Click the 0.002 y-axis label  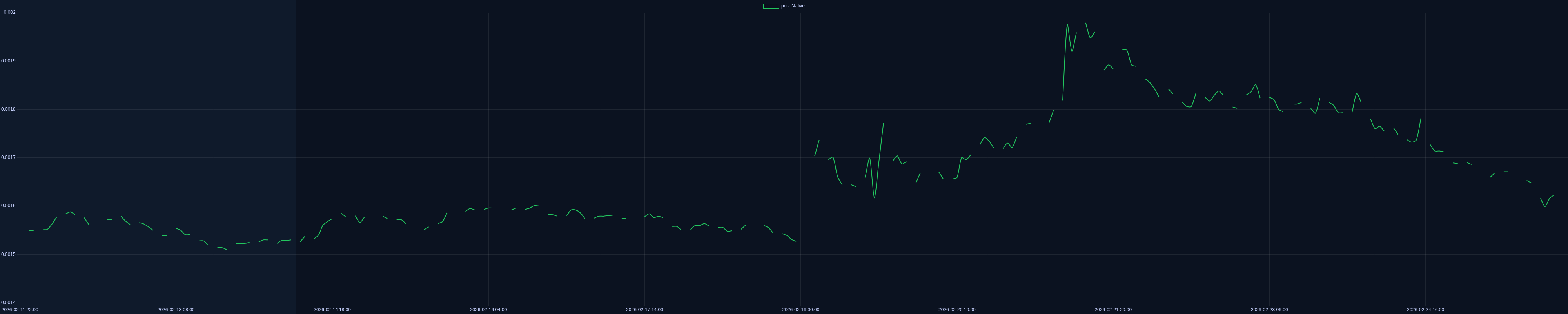coord(10,12)
